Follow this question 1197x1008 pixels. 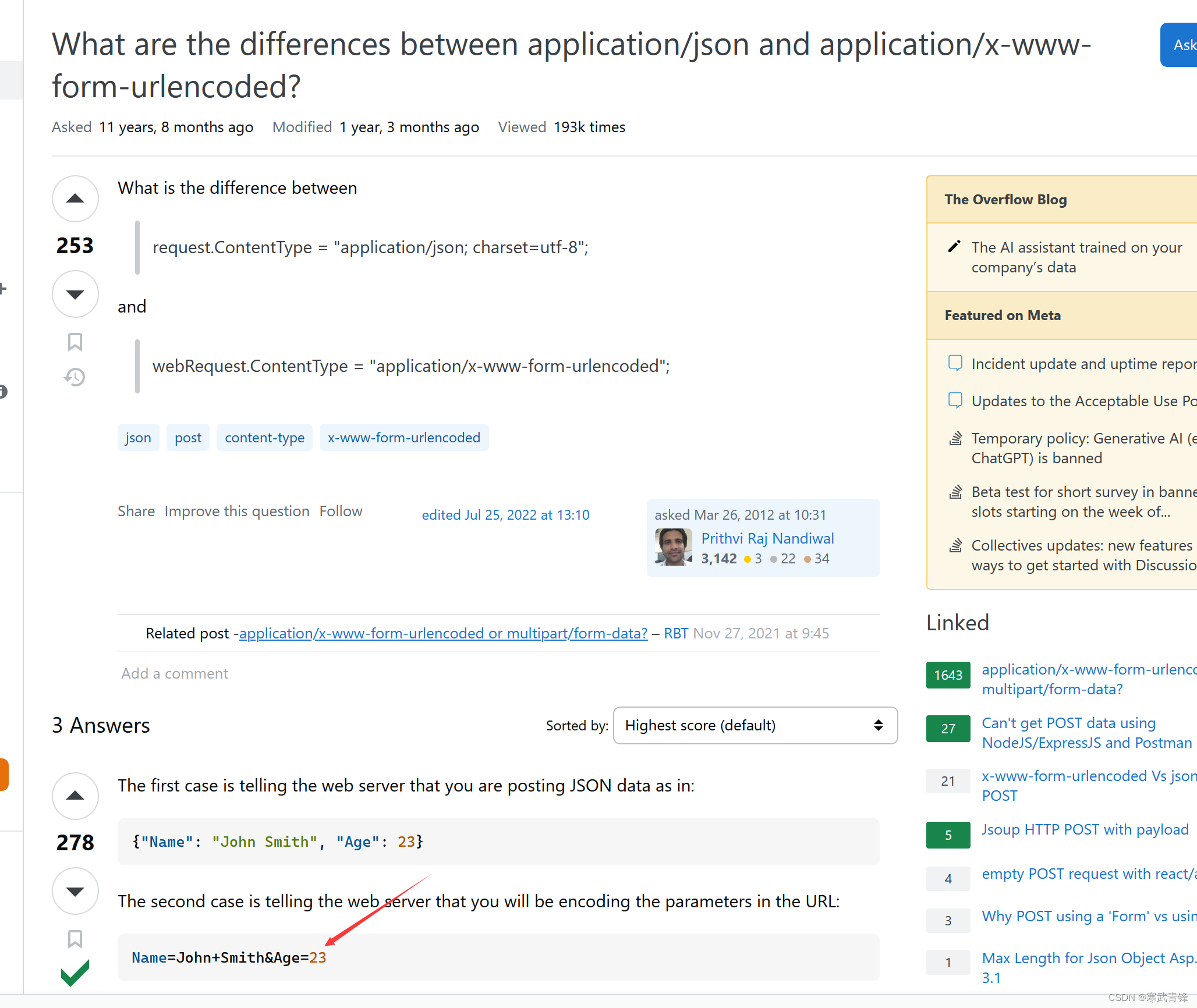pos(341,511)
